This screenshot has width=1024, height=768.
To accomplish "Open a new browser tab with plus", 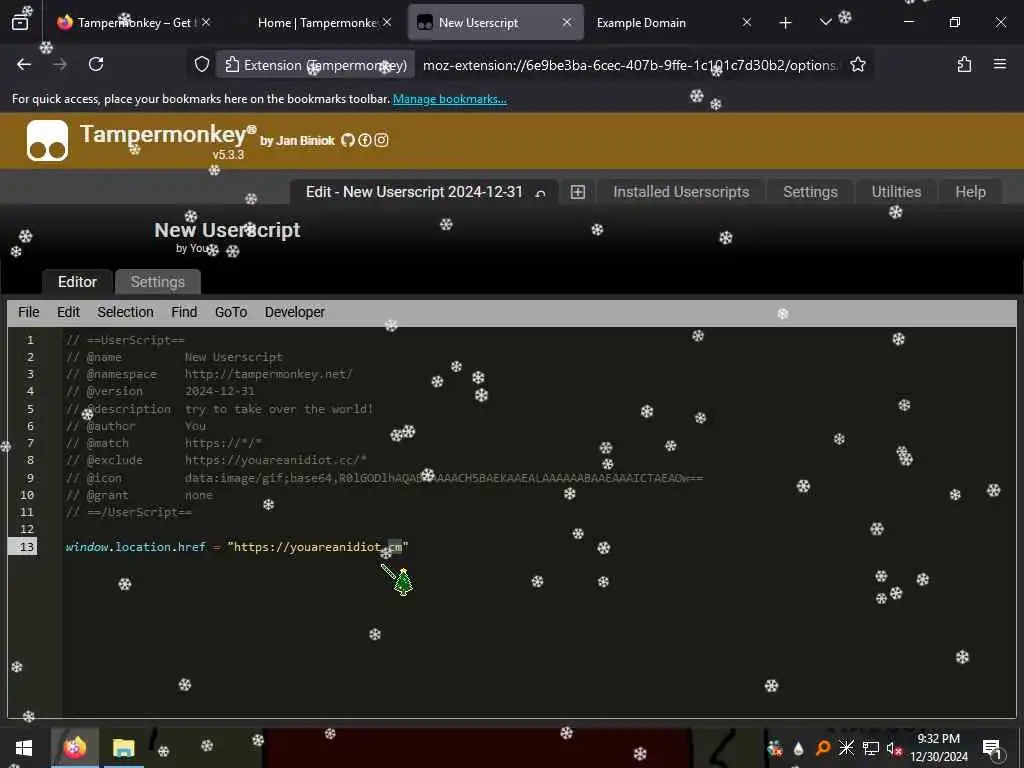I will click(x=785, y=23).
